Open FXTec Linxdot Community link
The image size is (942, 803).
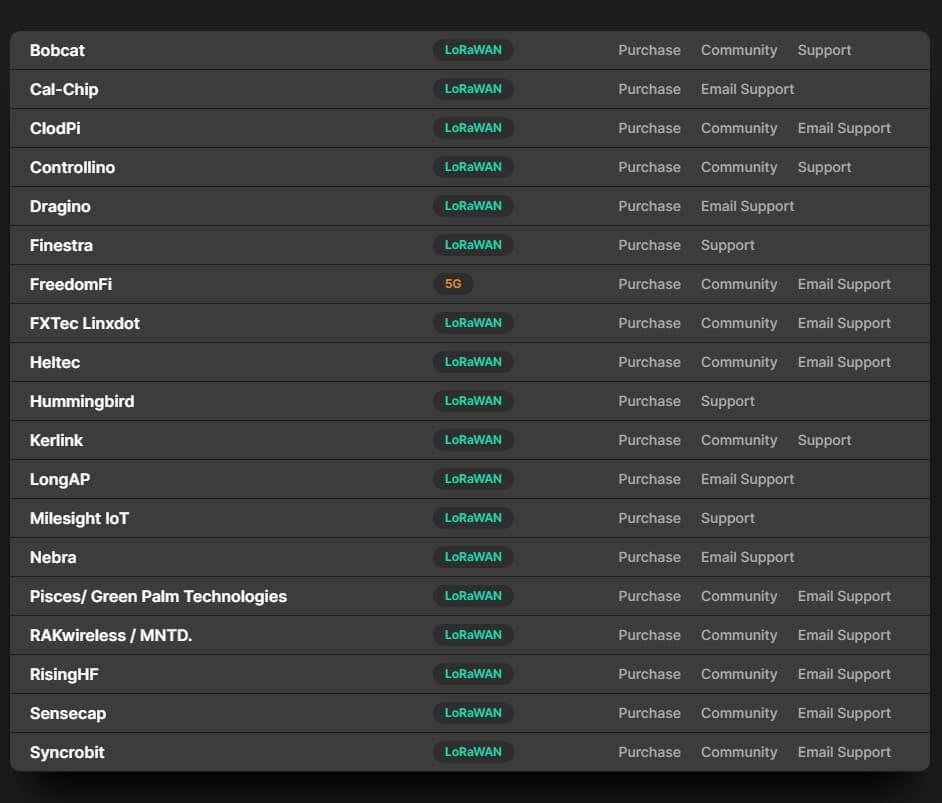(739, 324)
